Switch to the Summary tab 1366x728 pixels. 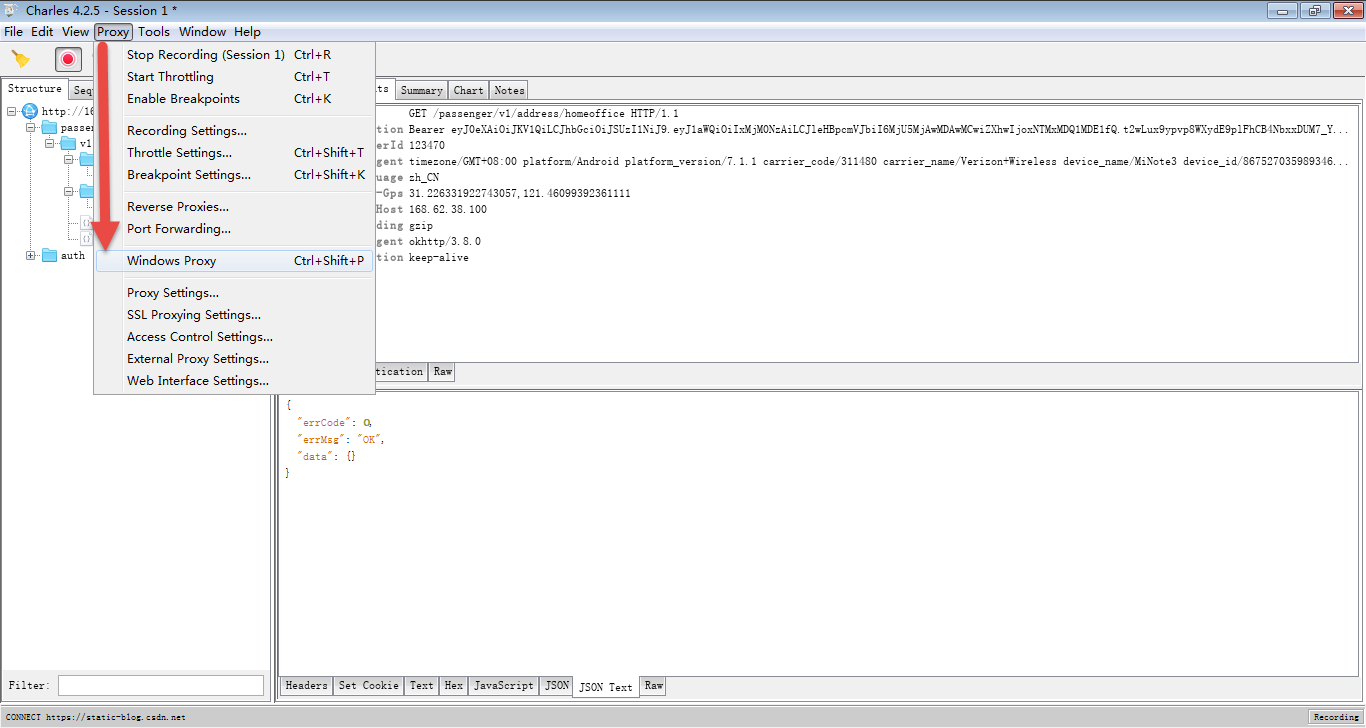(422, 90)
